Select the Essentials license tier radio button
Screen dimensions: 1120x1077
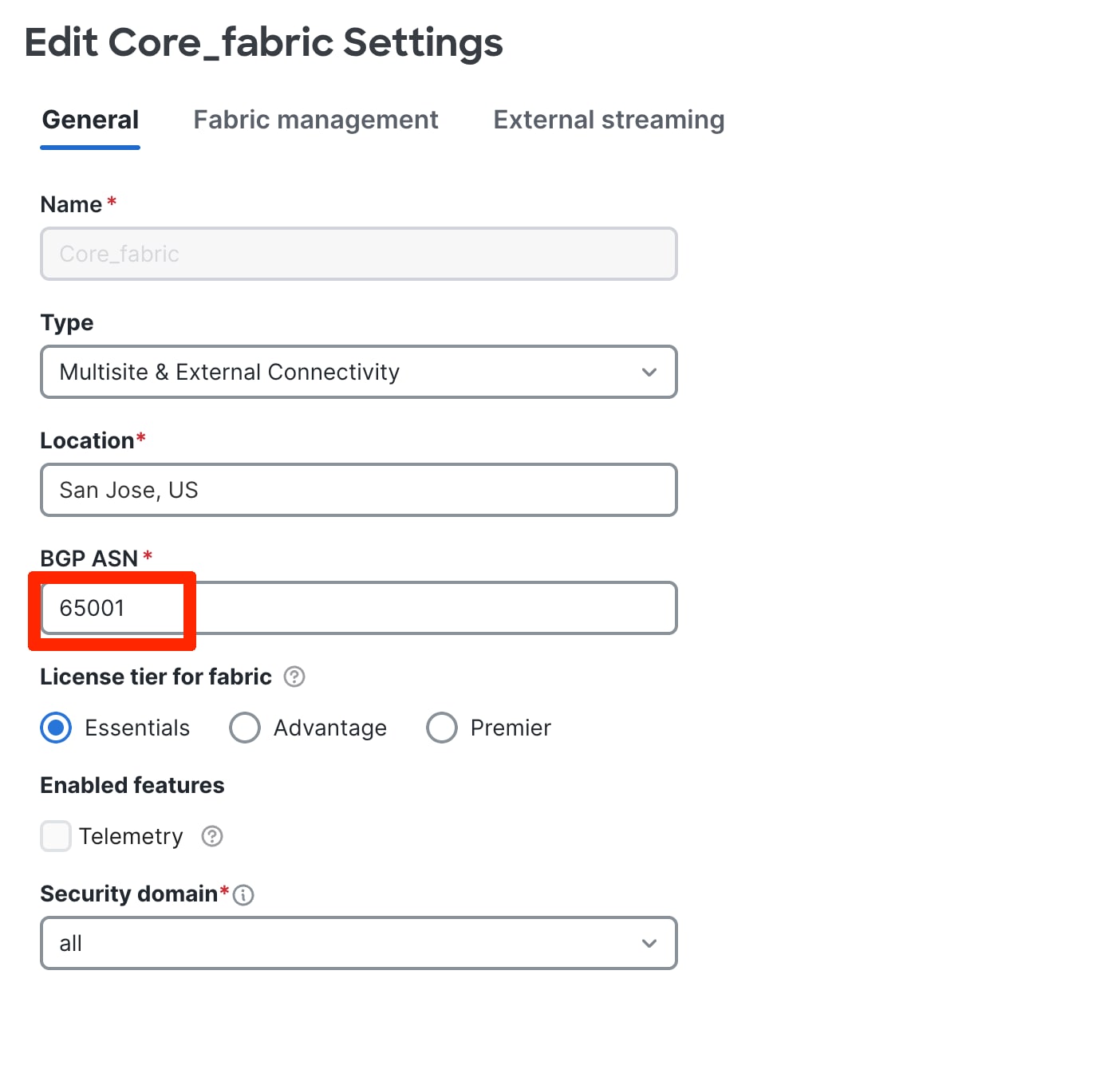pyautogui.click(x=56, y=728)
